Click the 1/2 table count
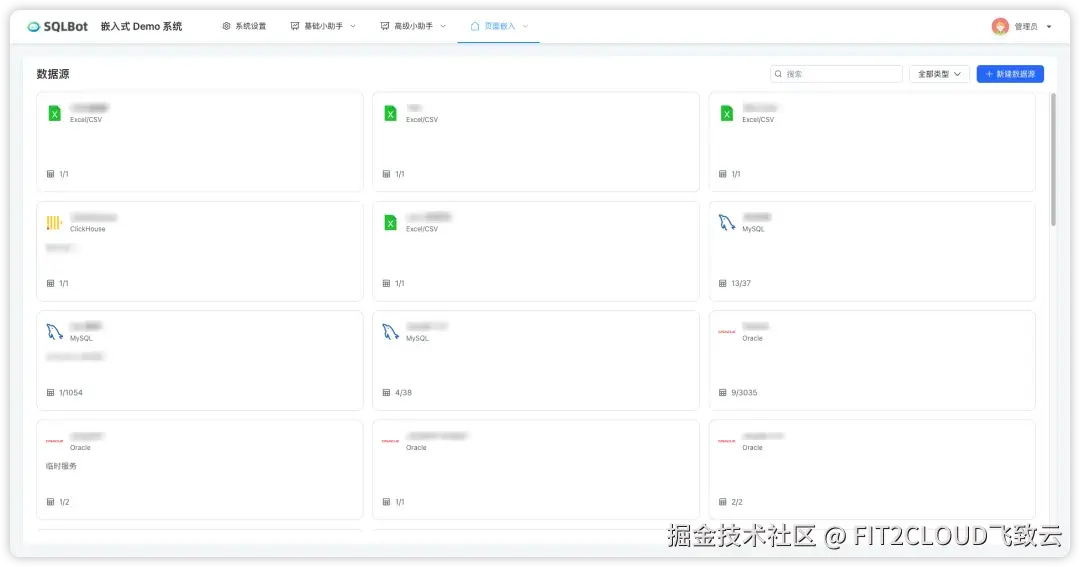Viewport: 1080px width, 567px height. click(64, 502)
